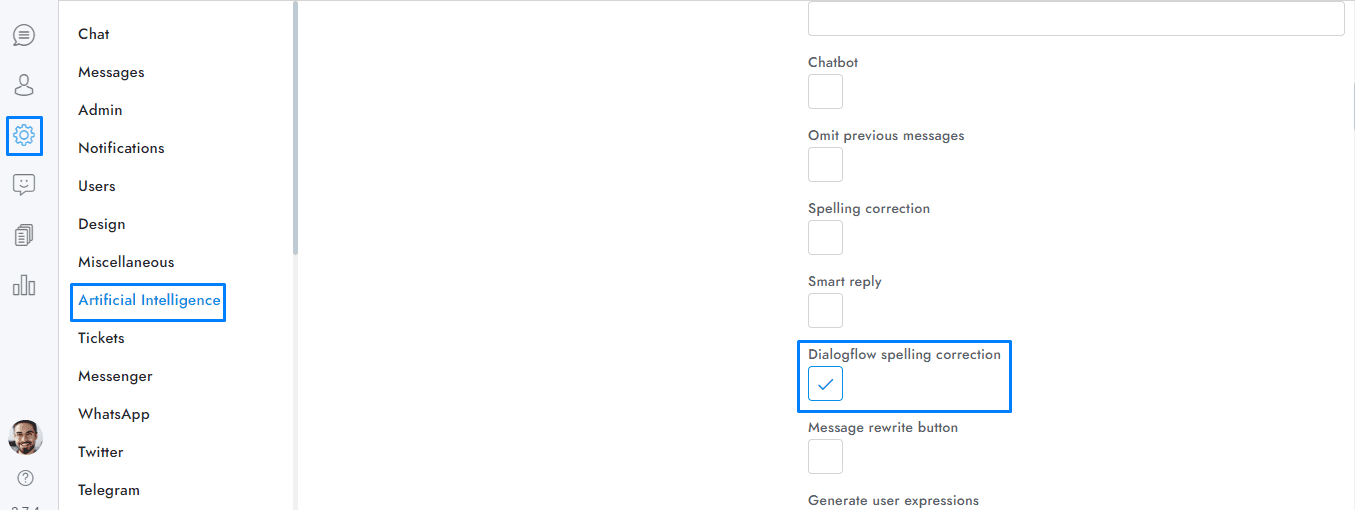This screenshot has width=1355, height=510.
Task: Open the reports bar chart icon
Action: pos(24,286)
